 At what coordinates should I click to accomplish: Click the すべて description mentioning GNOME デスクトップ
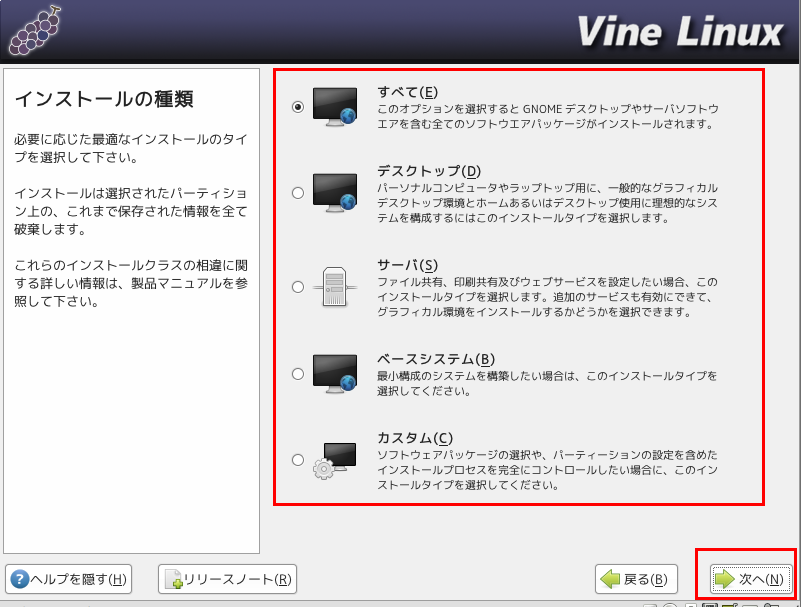click(548, 116)
